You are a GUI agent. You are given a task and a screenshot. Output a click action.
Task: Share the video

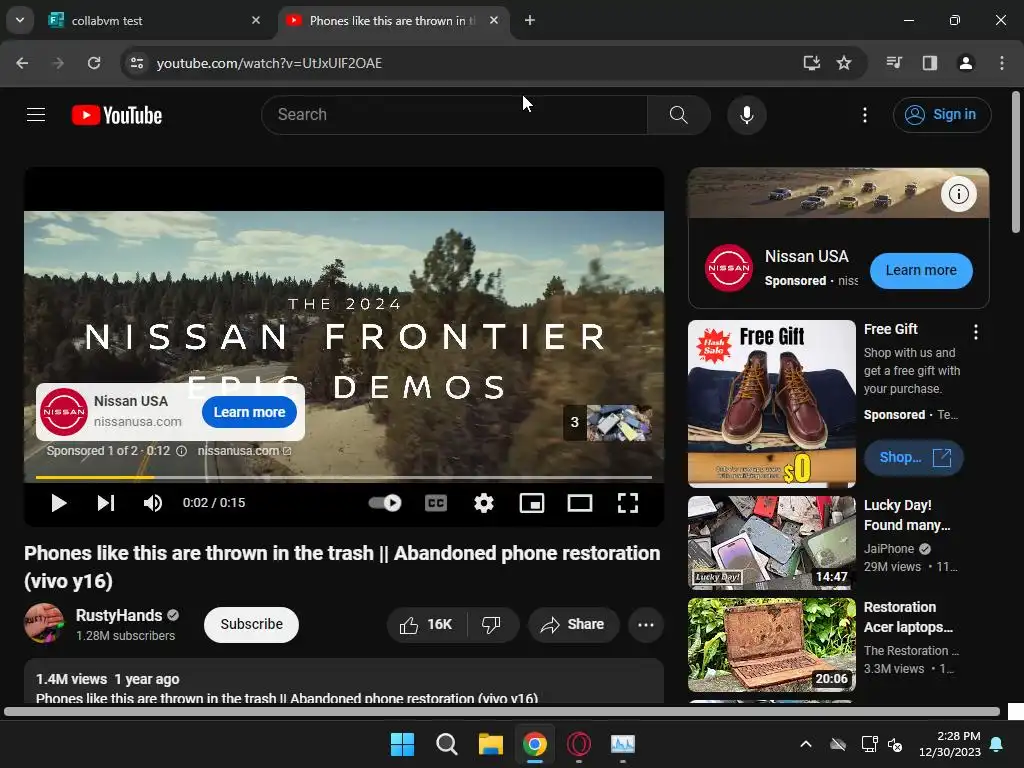click(573, 625)
